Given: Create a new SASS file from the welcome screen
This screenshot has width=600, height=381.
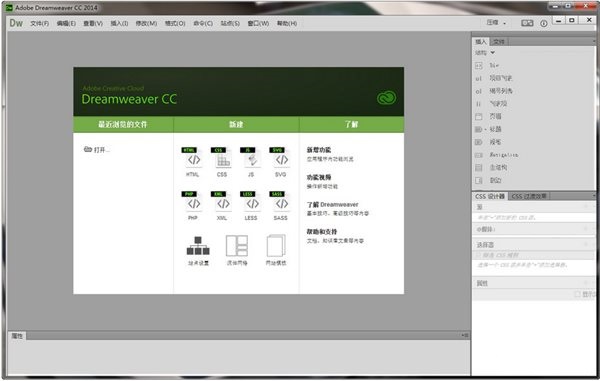Looking at the screenshot, I should click(x=281, y=205).
